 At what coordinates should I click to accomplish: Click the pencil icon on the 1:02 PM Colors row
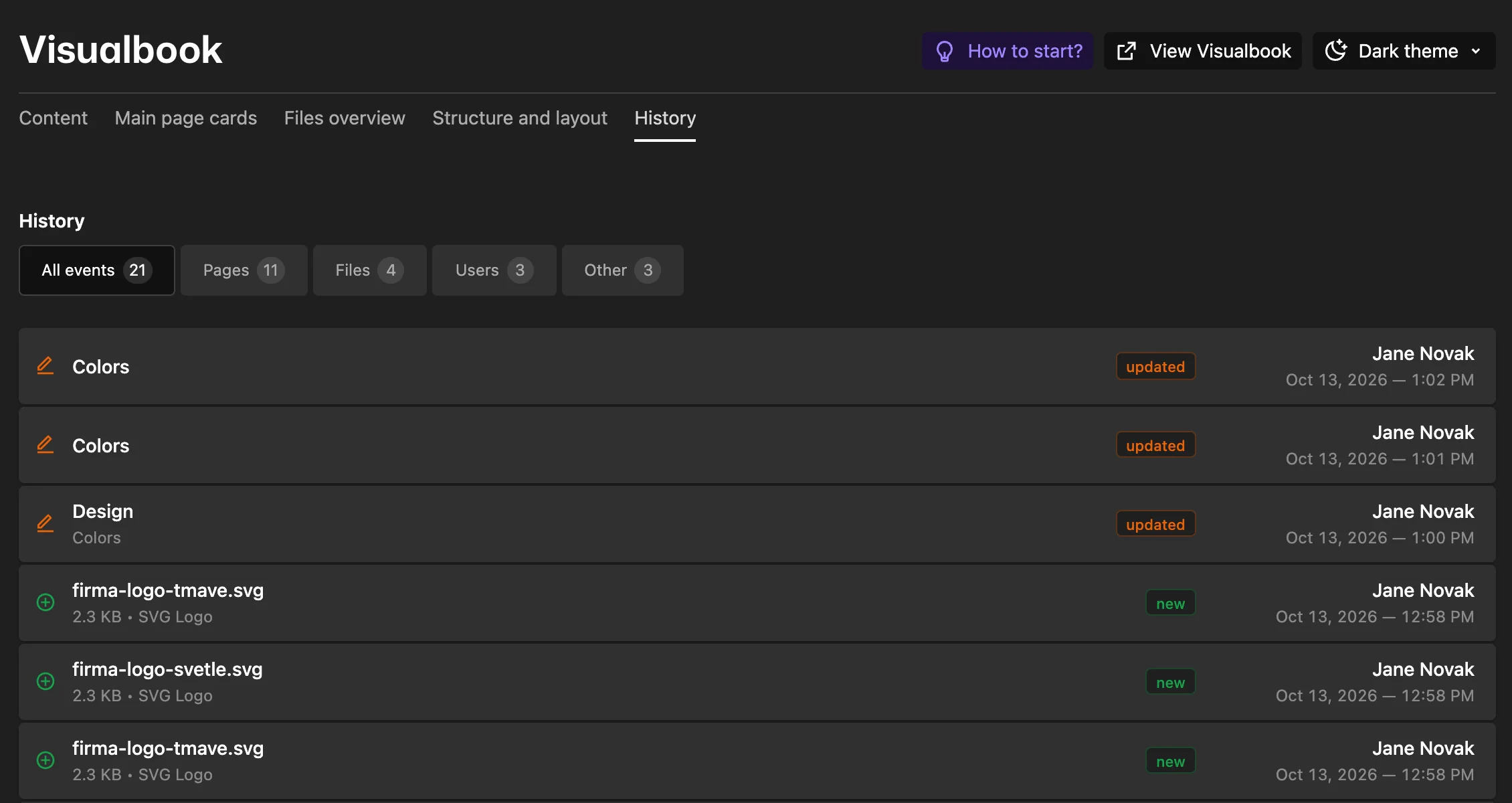tap(45, 366)
